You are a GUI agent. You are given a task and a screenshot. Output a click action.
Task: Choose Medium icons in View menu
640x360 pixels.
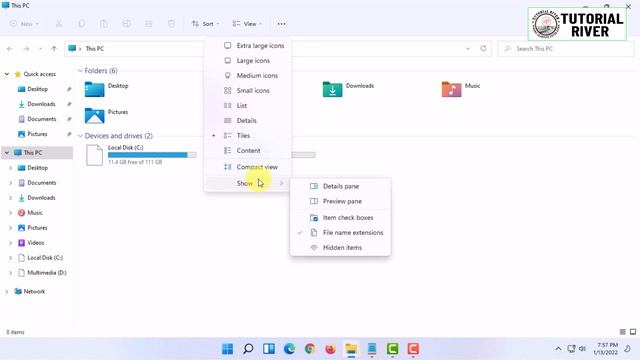point(248,76)
